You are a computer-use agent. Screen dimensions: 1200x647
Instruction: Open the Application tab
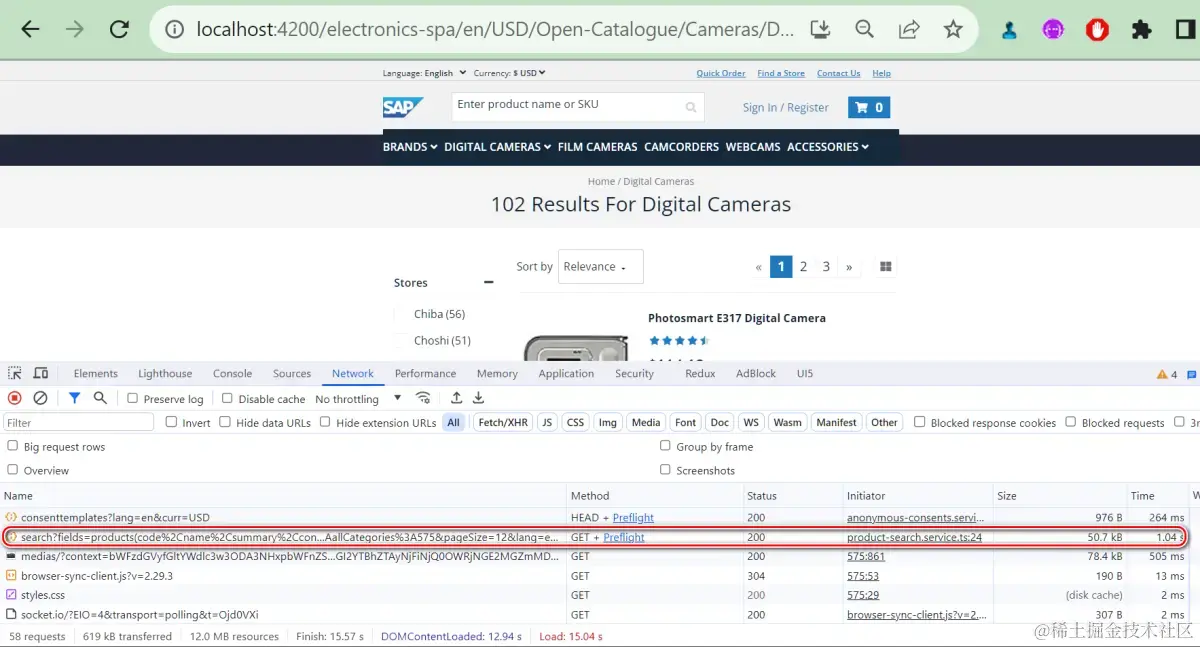tap(566, 373)
